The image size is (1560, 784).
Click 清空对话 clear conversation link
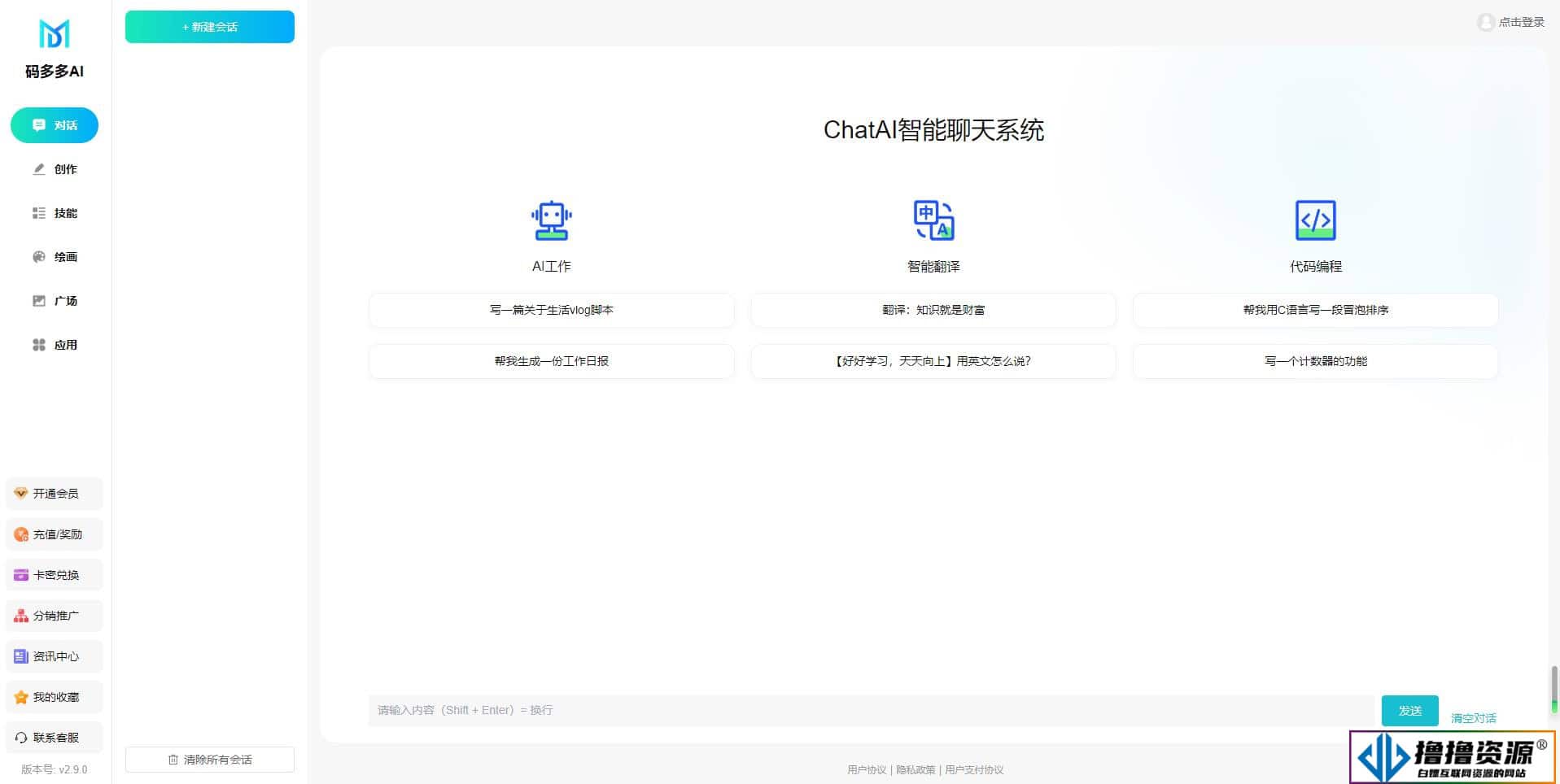pyautogui.click(x=1474, y=718)
